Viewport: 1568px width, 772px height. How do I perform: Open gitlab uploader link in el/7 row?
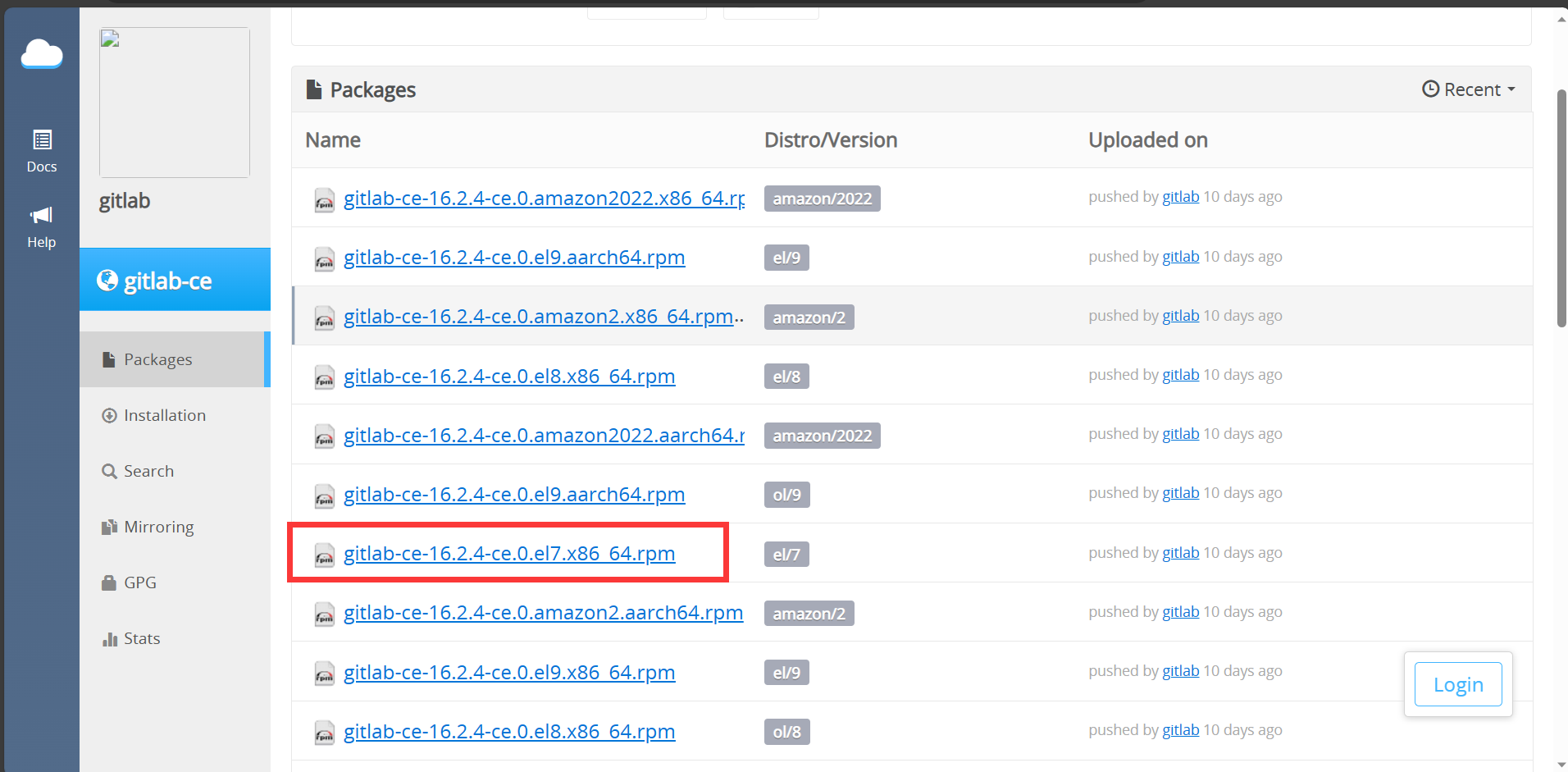[1180, 553]
